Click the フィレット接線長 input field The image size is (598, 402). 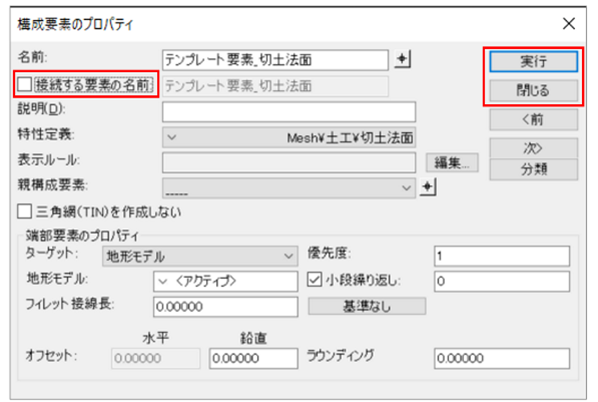click(x=225, y=307)
